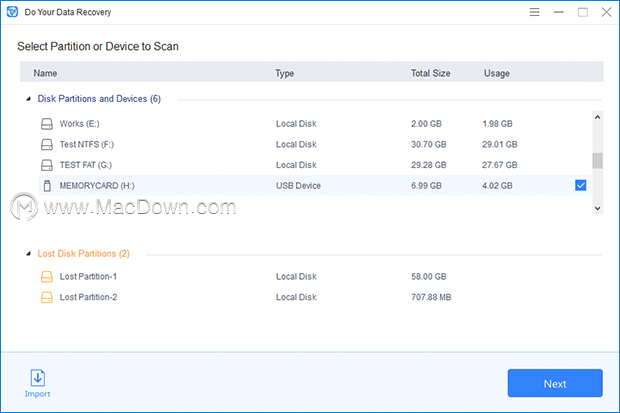Click the scroll up arrow of device list
This screenshot has height=413, width=620.
597,117
